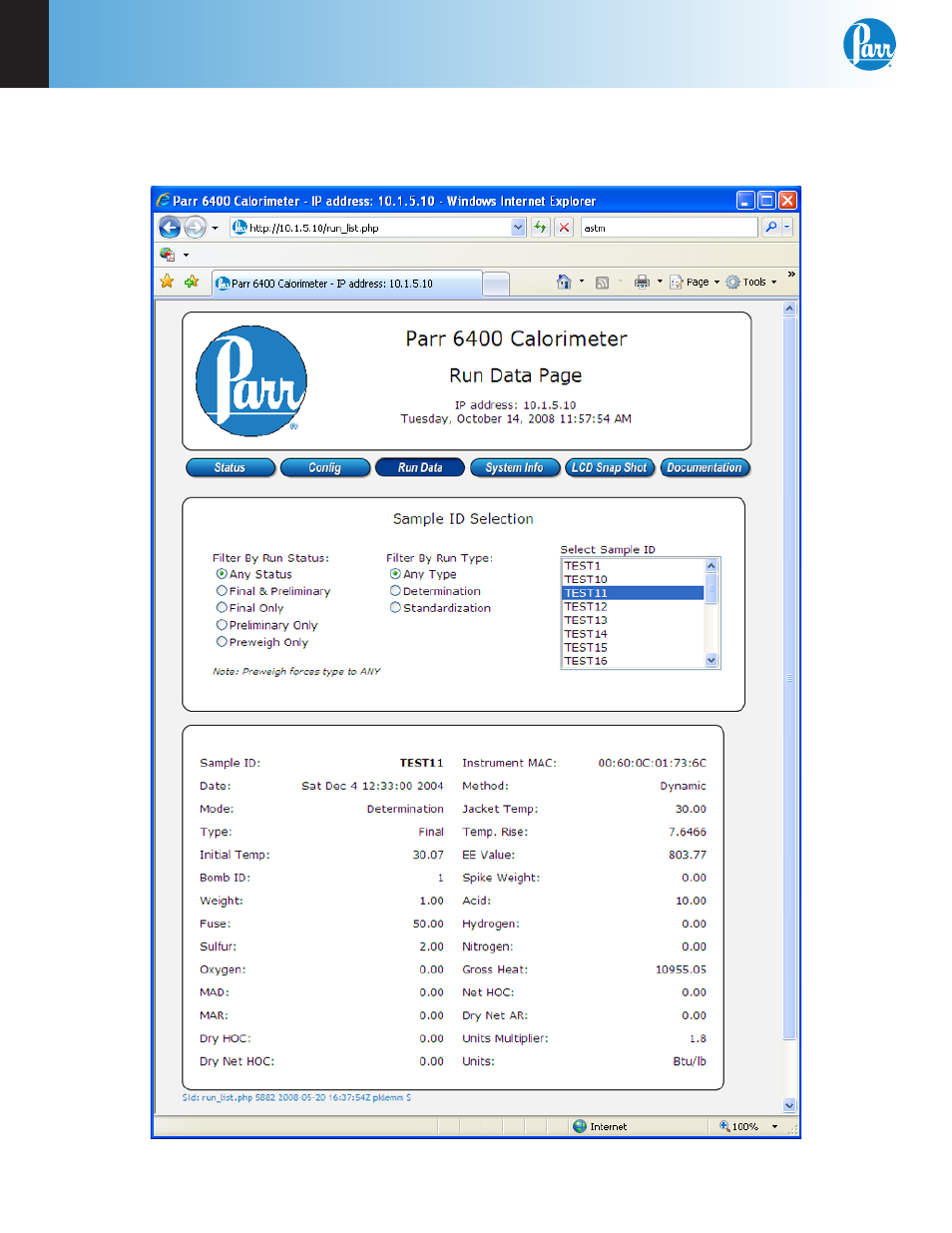Select TEST16 in Sample ID list
This screenshot has width=952, height=1233.
tap(633, 661)
